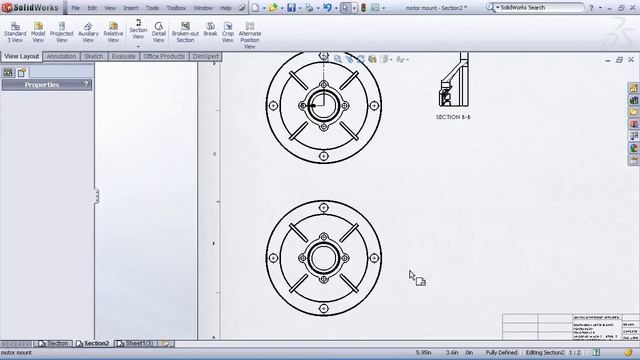Click the Rotate View icon in view toolbar
The width and height of the screenshot is (640, 360).
(360, 59)
